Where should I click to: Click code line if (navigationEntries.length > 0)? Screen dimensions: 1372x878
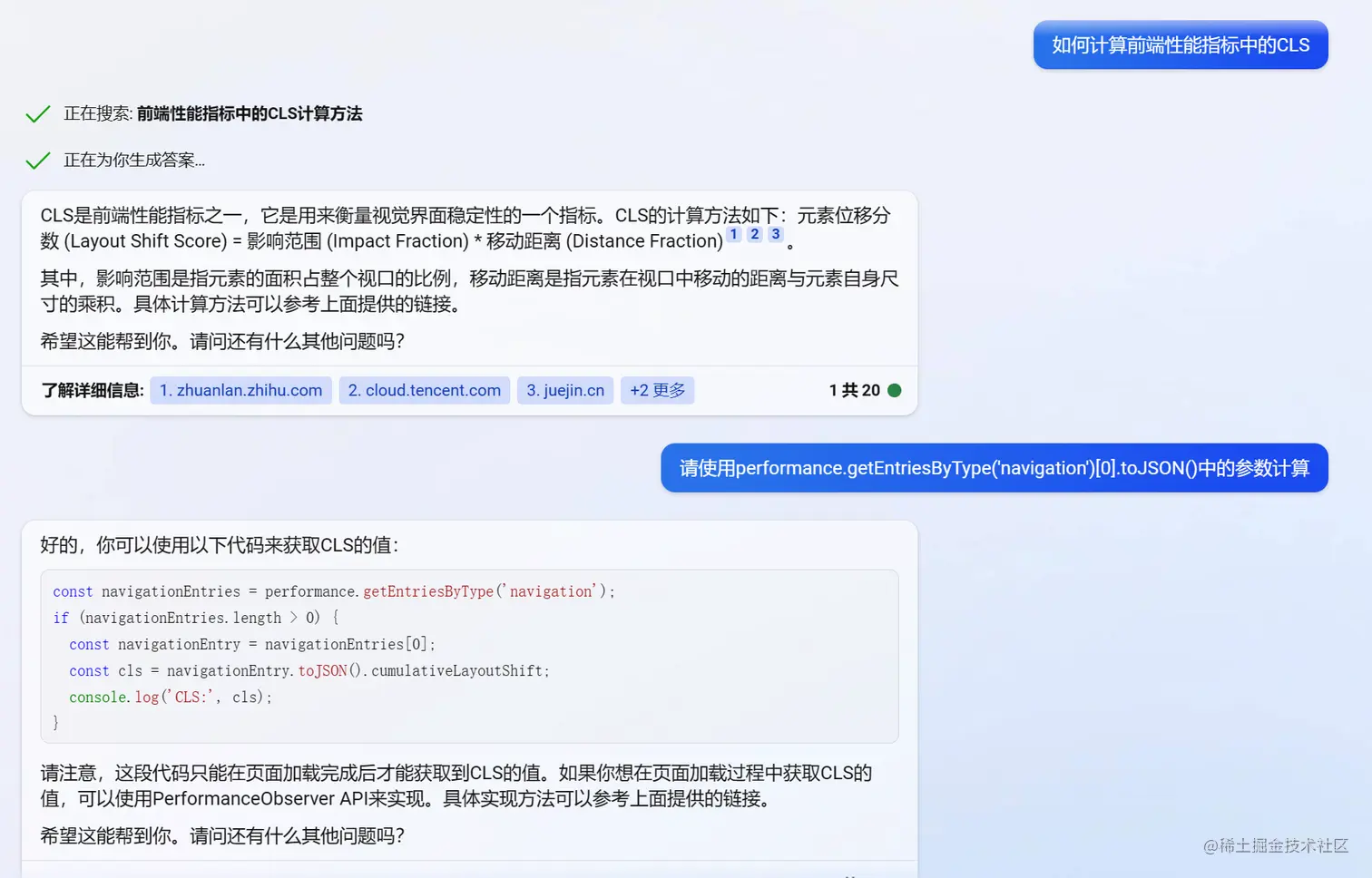pyautogui.click(x=196, y=618)
